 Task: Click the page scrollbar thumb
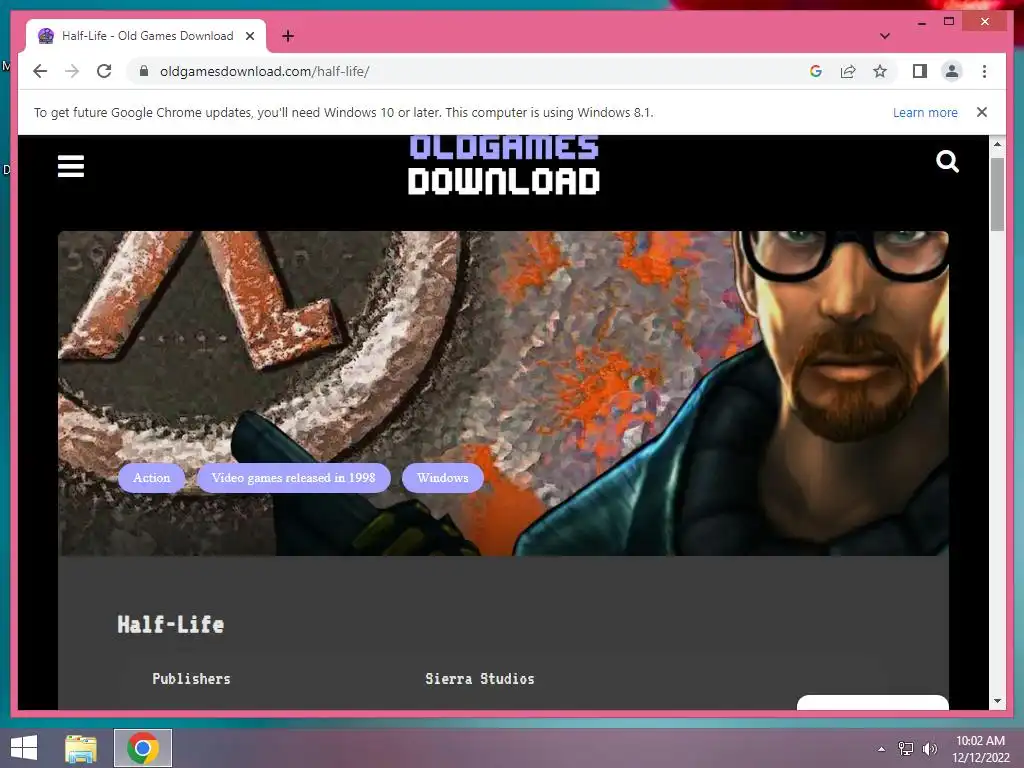[x=997, y=194]
